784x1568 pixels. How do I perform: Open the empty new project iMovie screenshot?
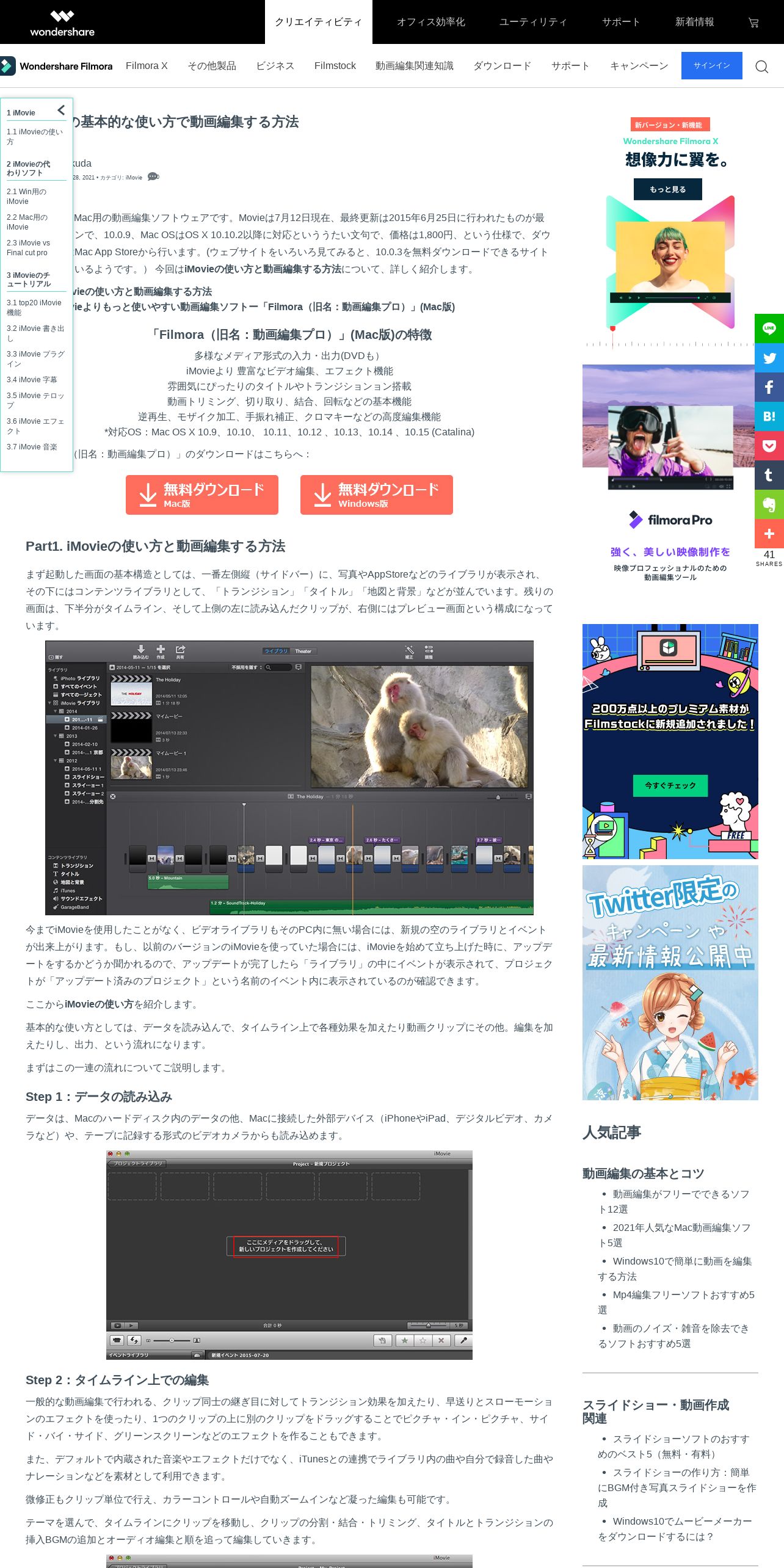coord(289,1255)
